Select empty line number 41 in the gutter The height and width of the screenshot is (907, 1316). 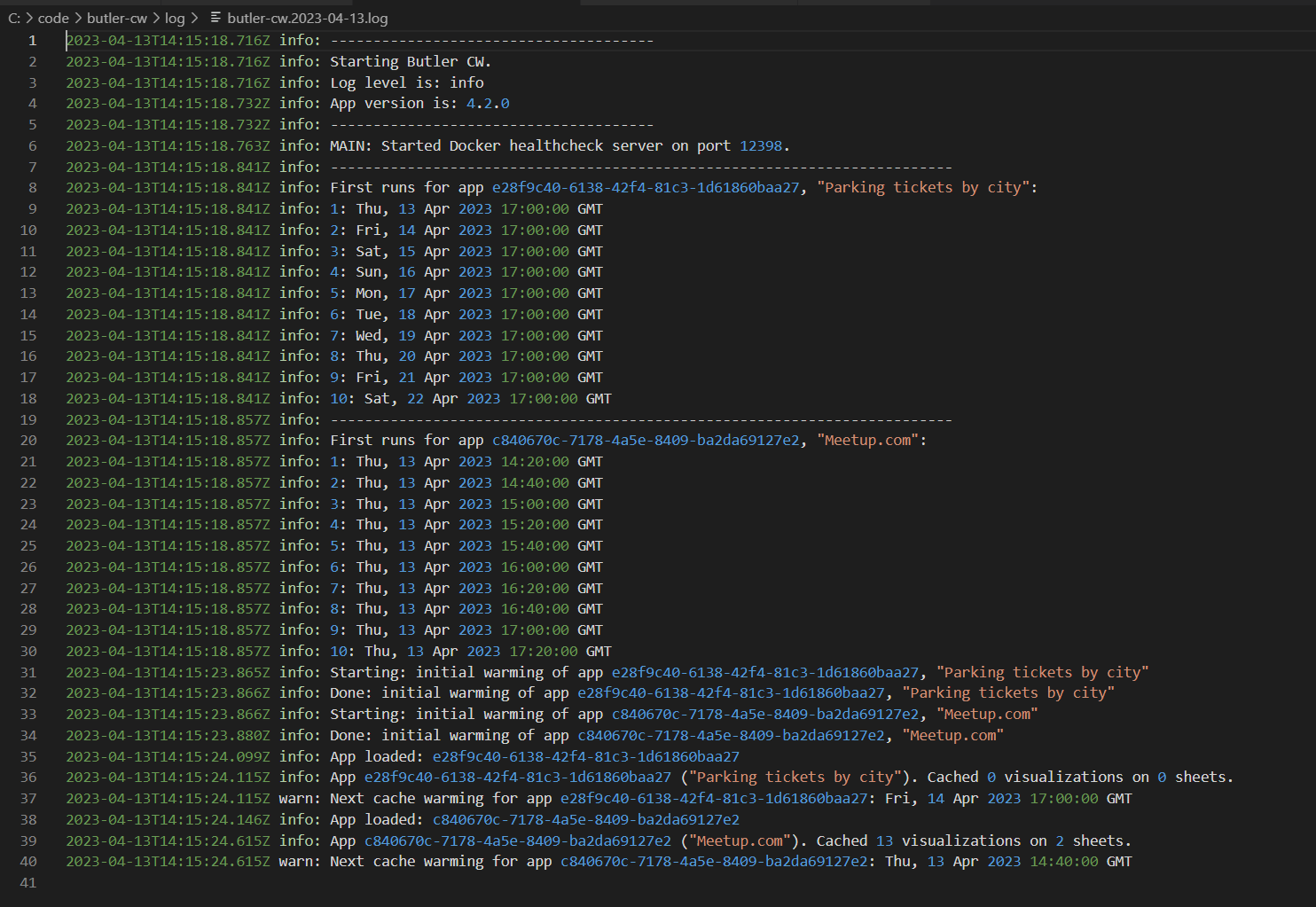click(28, 882)
